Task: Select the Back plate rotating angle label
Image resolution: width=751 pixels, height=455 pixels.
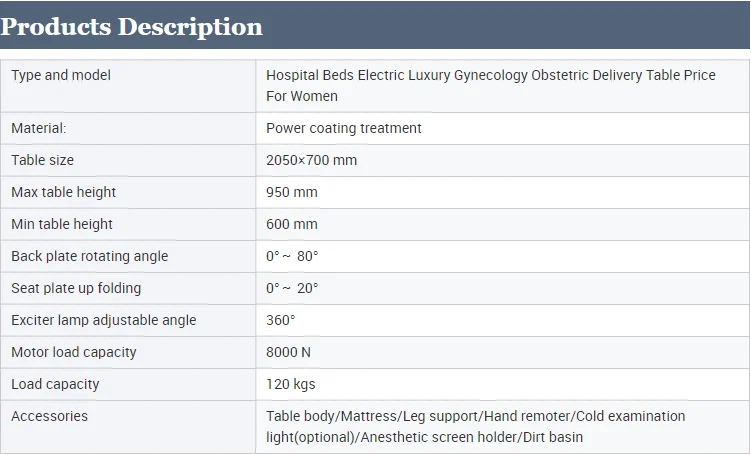Action: (90, 256)
